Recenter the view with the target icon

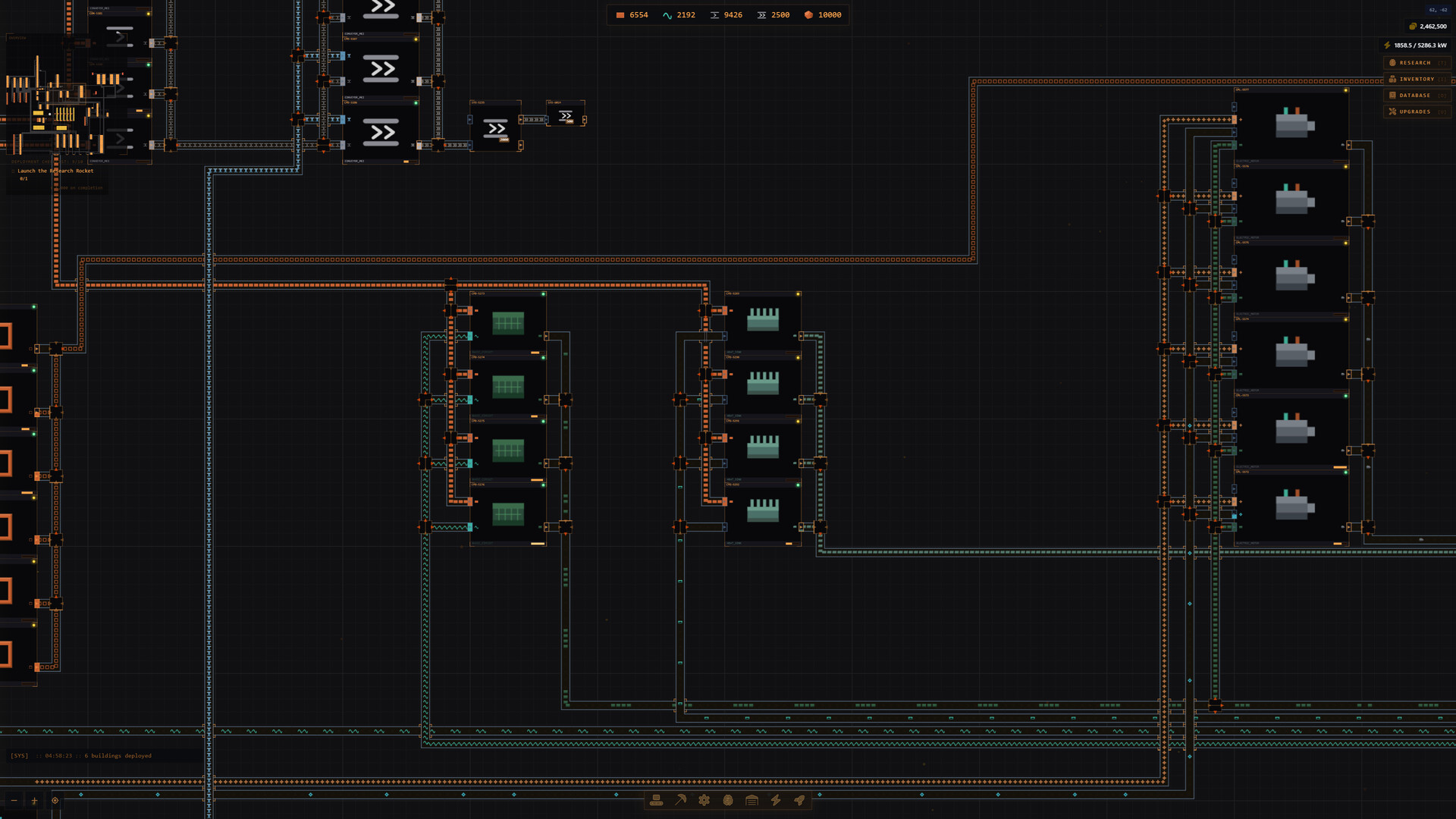point(55,801)
